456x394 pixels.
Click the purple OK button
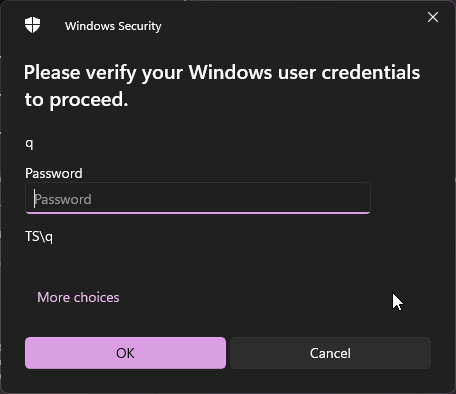[125, 353]
